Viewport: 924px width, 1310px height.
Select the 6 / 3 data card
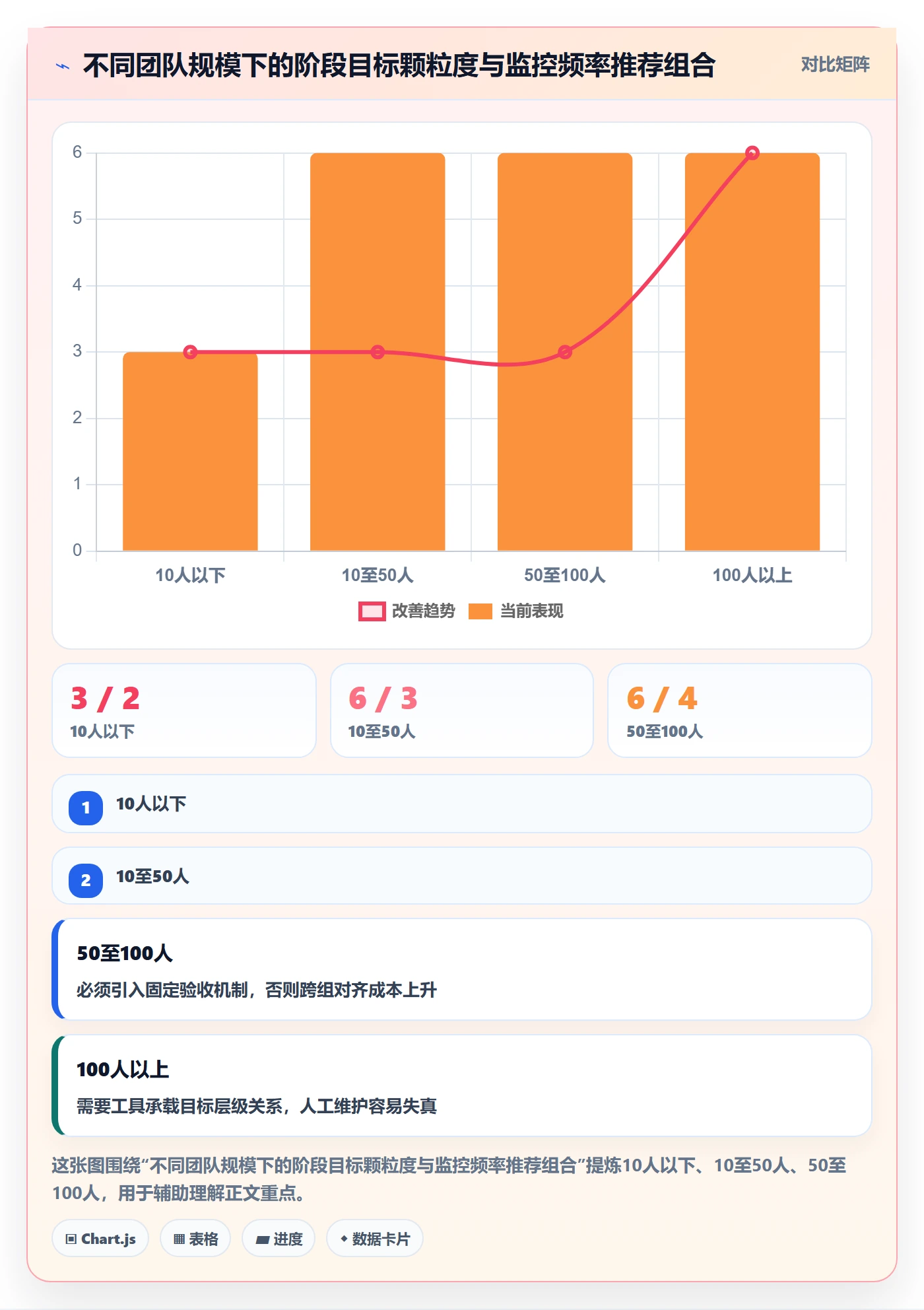coord(462,710)
